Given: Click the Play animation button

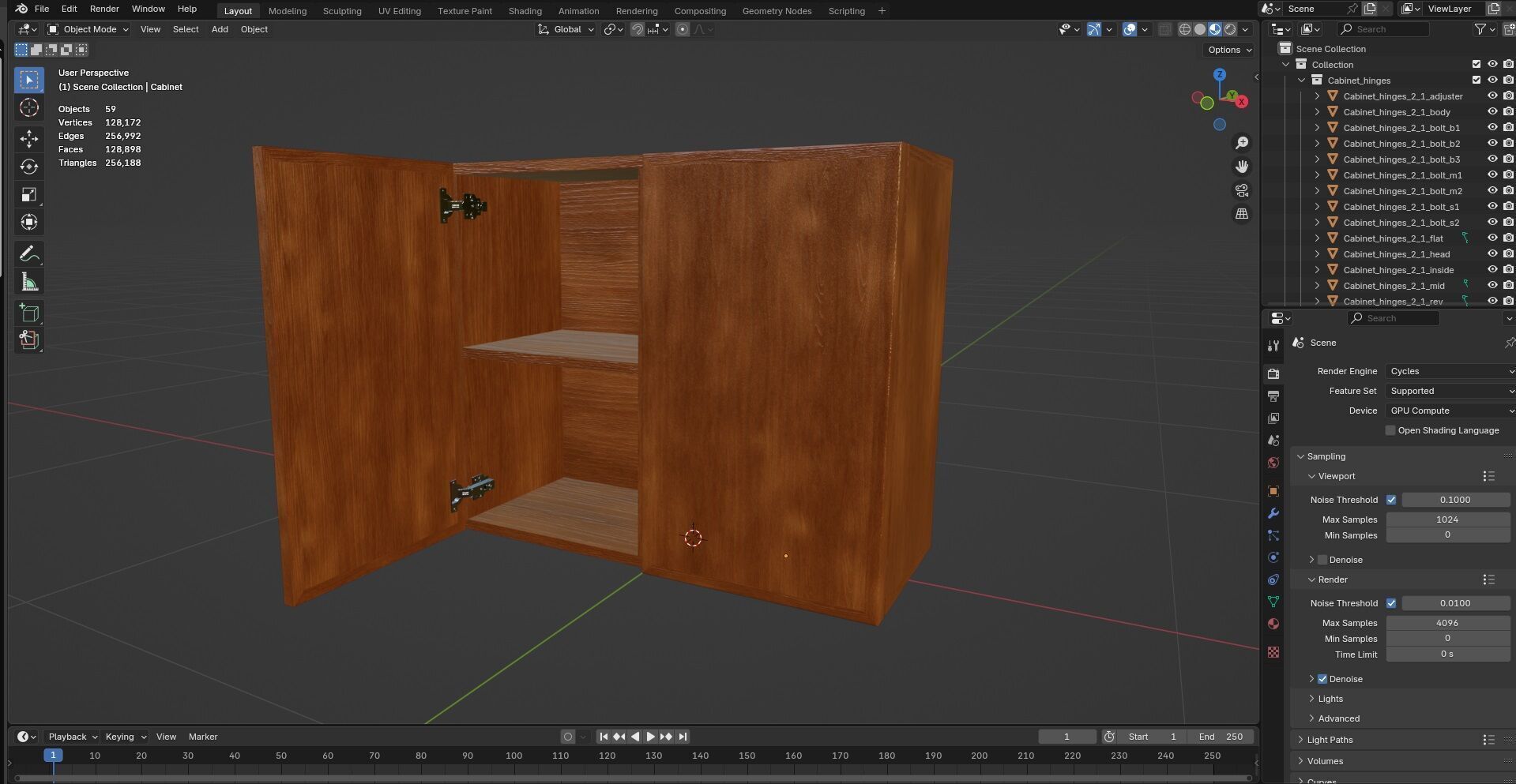Looking at the screenshot, I should (650, 737).
